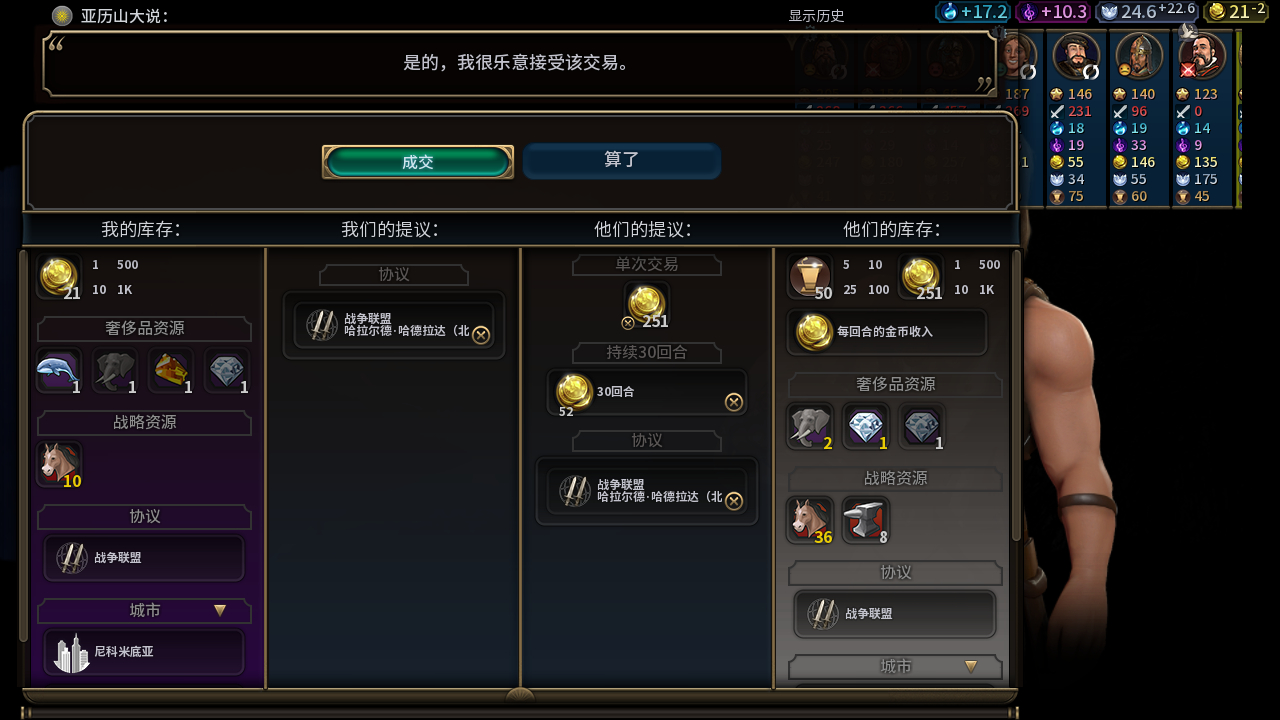Expand their 城市 section arrow
The image size is (1280, 720).
[x=970, y=666]
